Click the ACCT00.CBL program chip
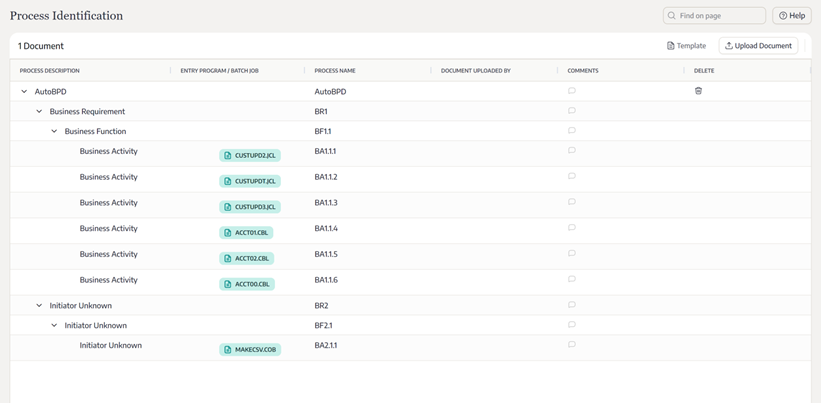Screen dimensions: 821x403 point(247,284)
